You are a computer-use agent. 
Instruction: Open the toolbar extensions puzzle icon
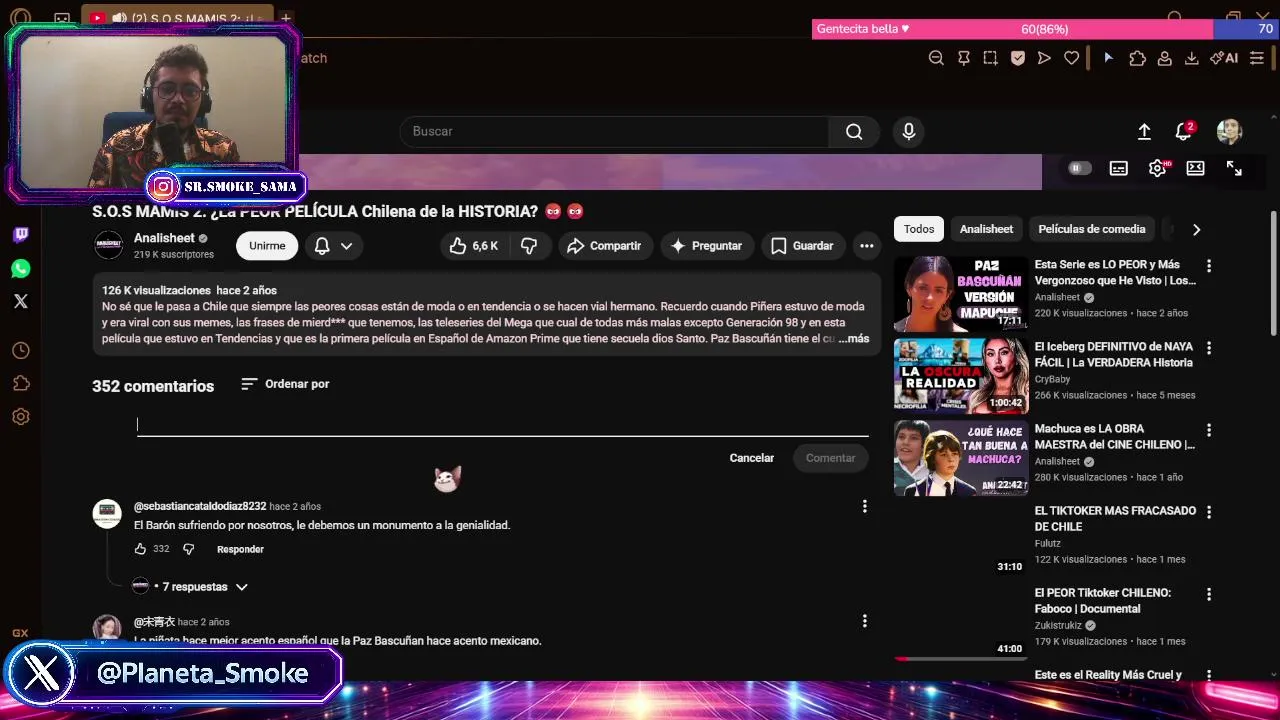tap(1137, 58)
